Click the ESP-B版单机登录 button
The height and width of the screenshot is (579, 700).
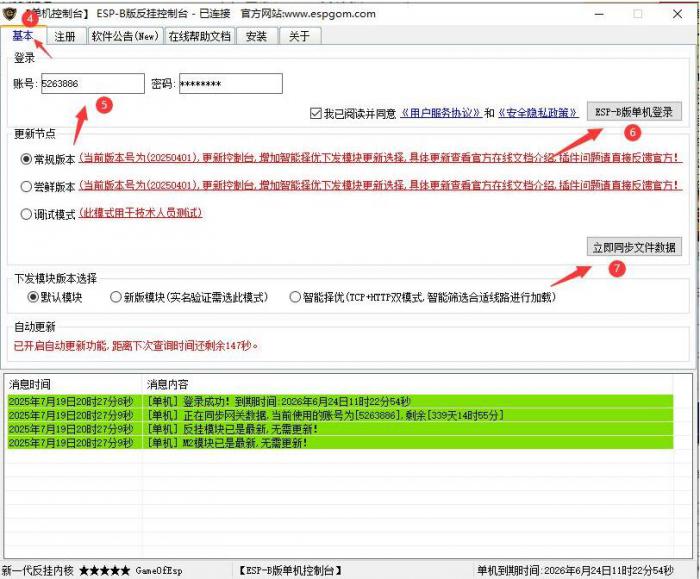click(x=634, y=112)
